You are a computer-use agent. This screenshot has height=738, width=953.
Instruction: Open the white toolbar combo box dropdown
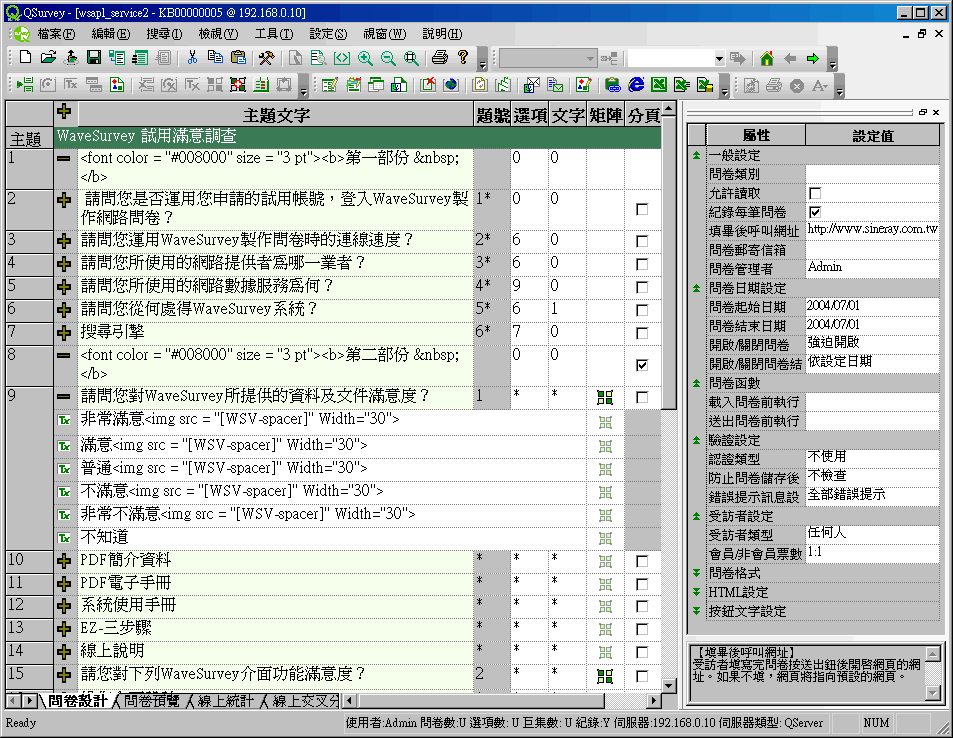pyautogui.click(x=719, y=59)
